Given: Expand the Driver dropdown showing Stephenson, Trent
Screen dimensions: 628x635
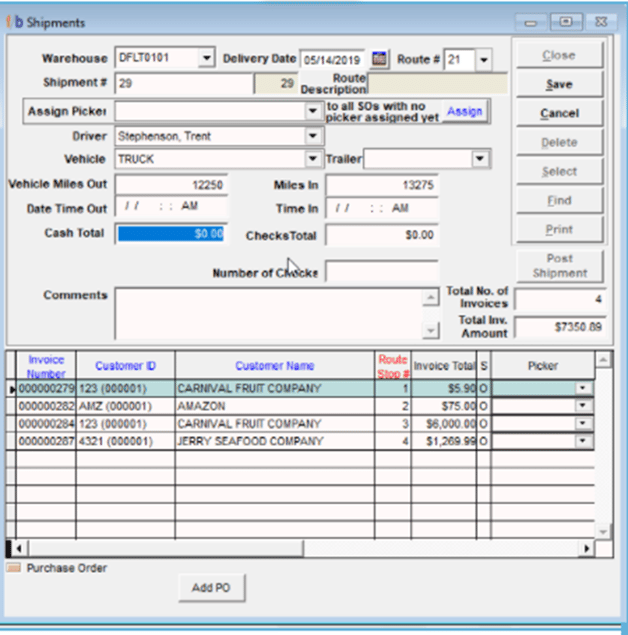Looking at the screenshot, I should click(313, 136).
